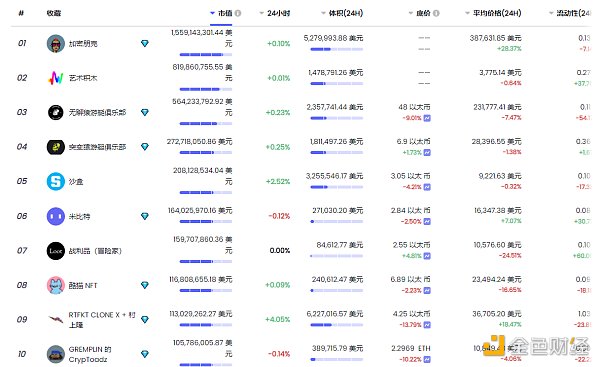Click marketplace icon beside -10.22% floor change
600x367 pixels.
(x=427, y=359)
